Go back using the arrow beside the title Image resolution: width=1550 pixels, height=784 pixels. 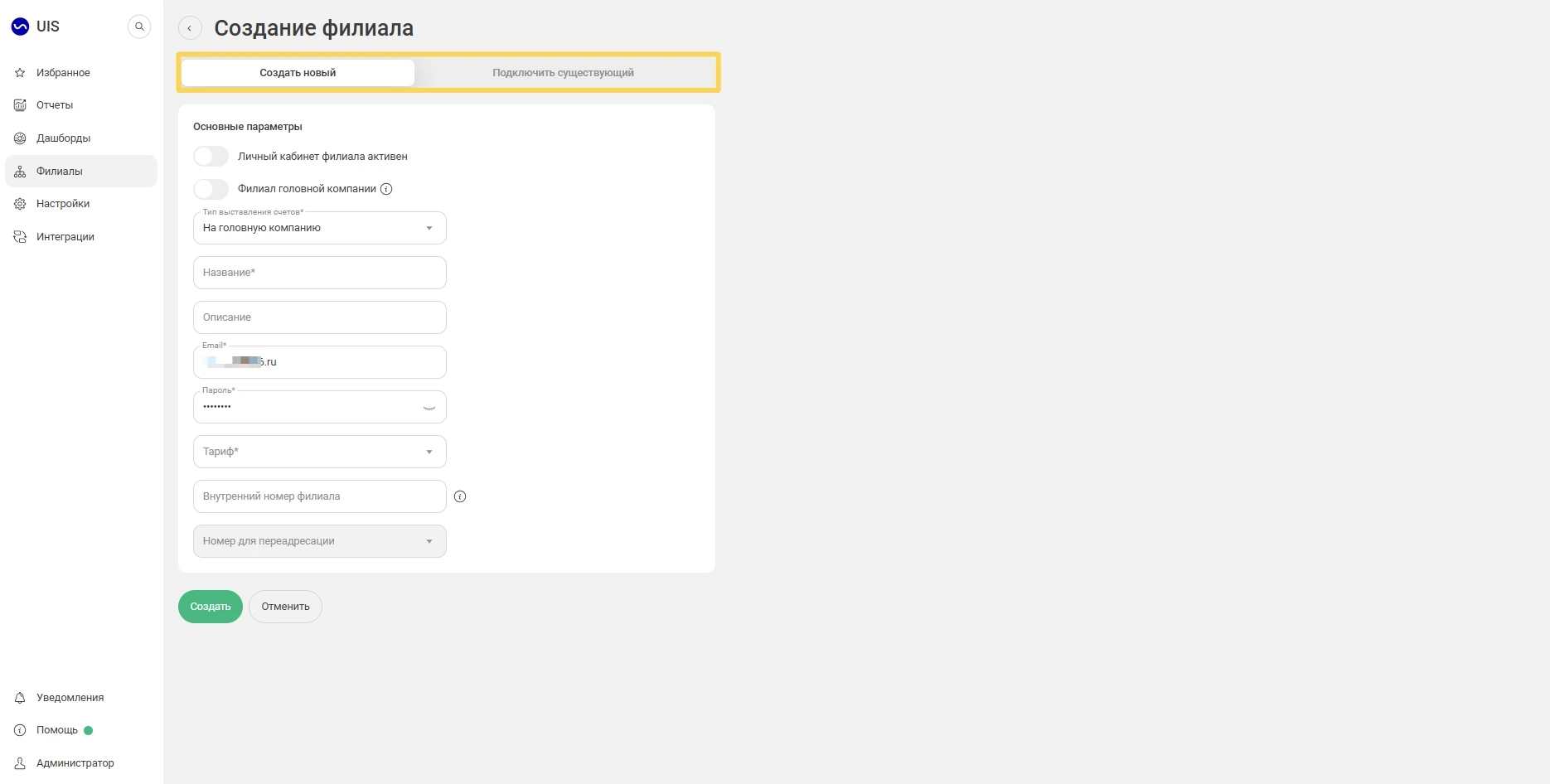(190, 28)
